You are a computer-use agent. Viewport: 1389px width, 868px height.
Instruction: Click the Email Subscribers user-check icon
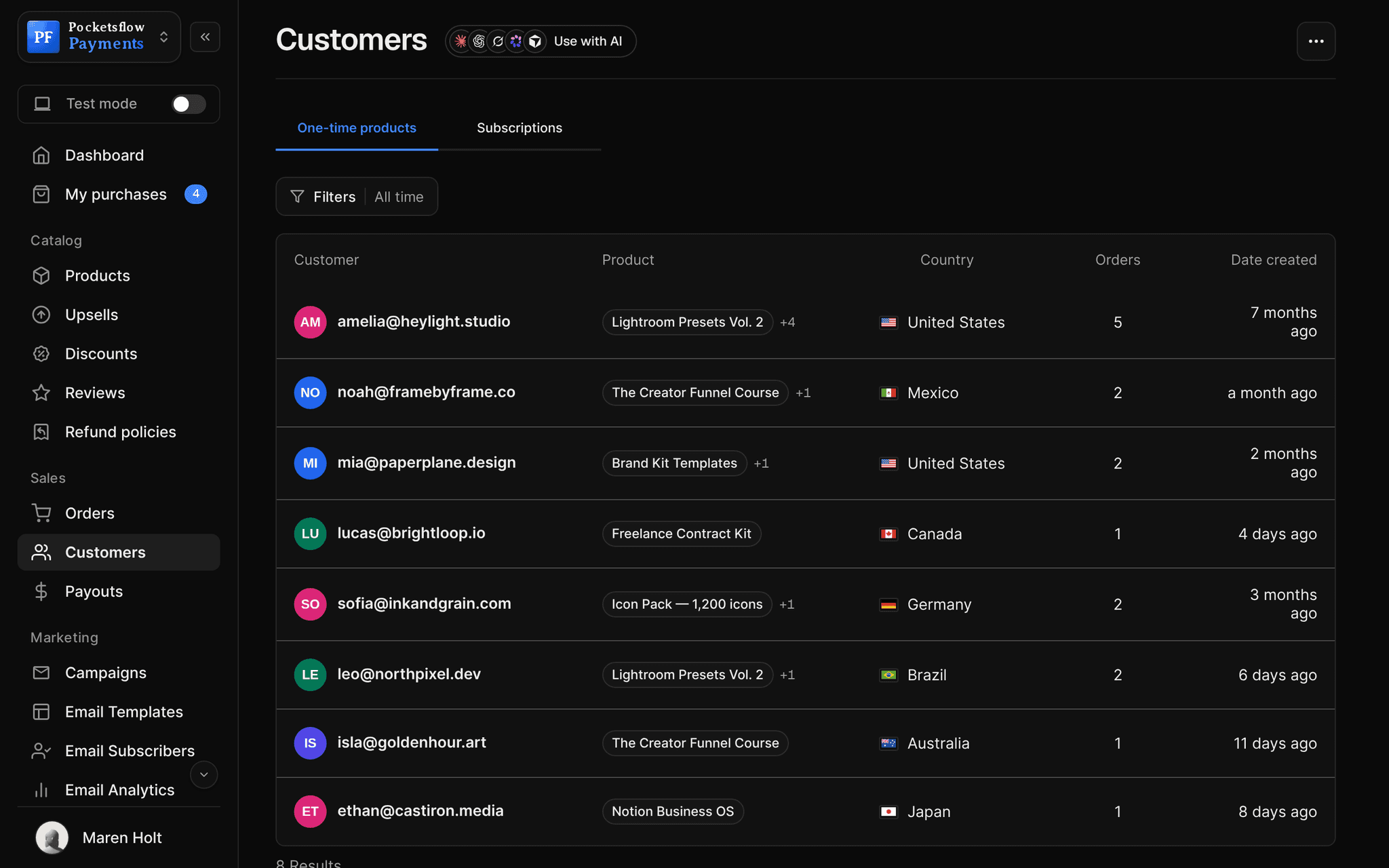[41, 751]
